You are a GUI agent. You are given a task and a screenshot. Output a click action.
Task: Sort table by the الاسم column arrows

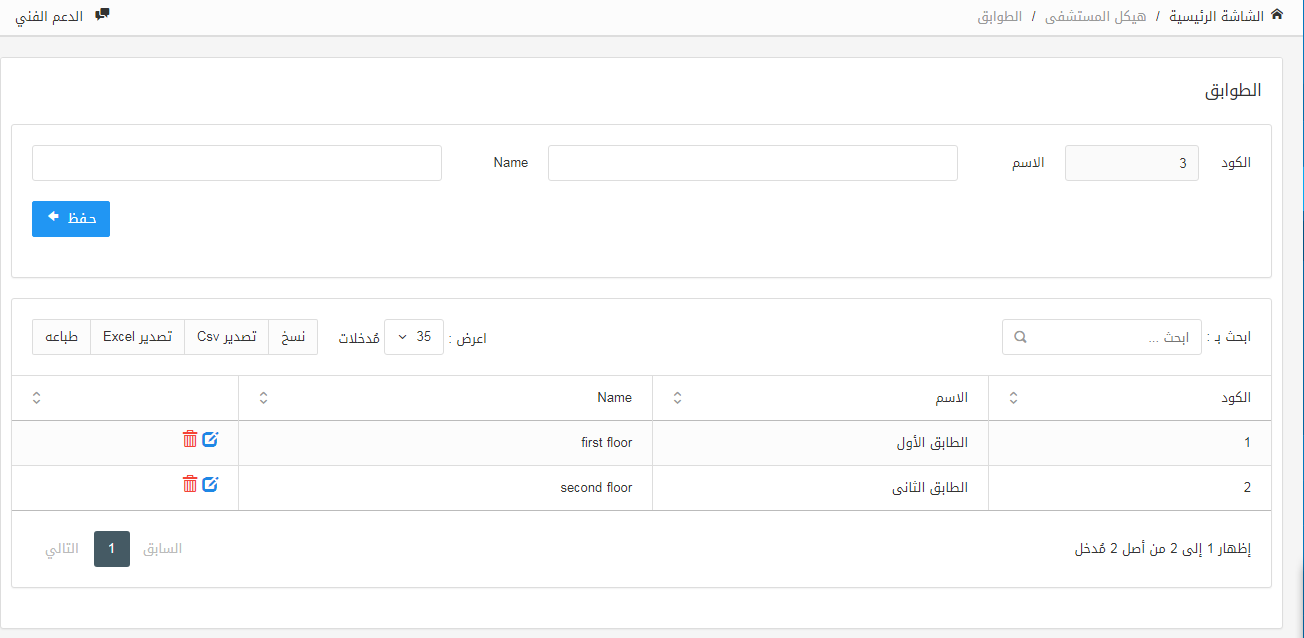pyautogui.click(x=677, y=398)
